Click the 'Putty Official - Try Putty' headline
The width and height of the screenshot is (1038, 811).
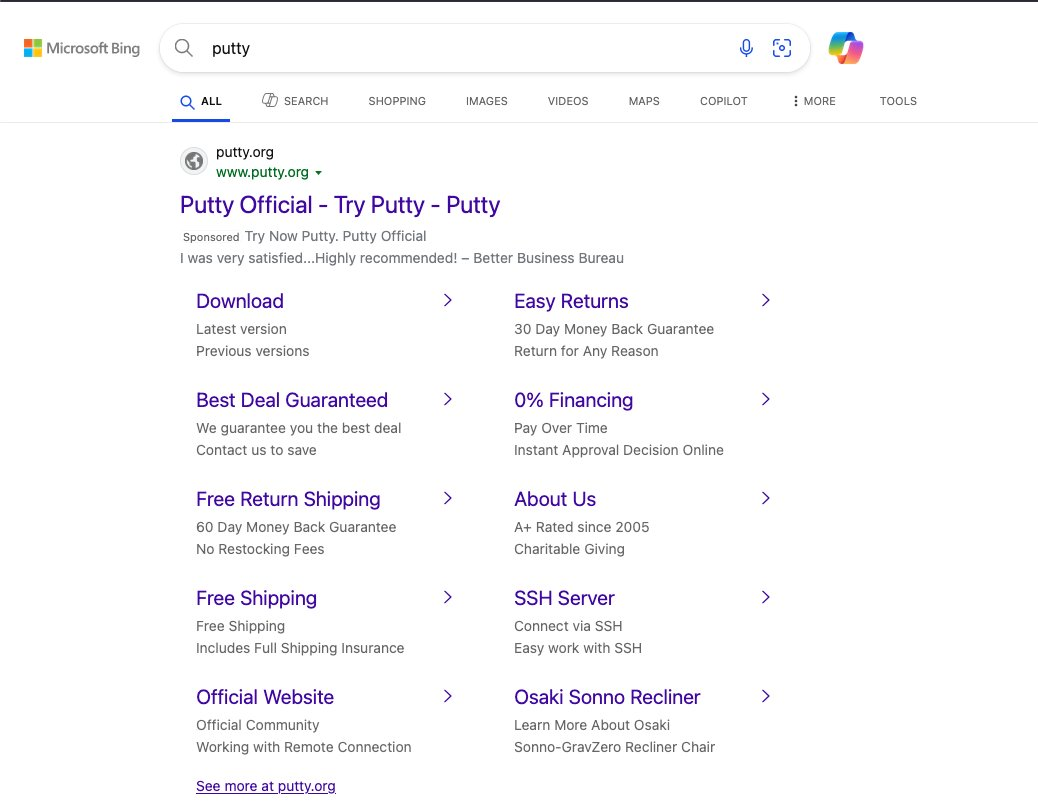[339, 205]
